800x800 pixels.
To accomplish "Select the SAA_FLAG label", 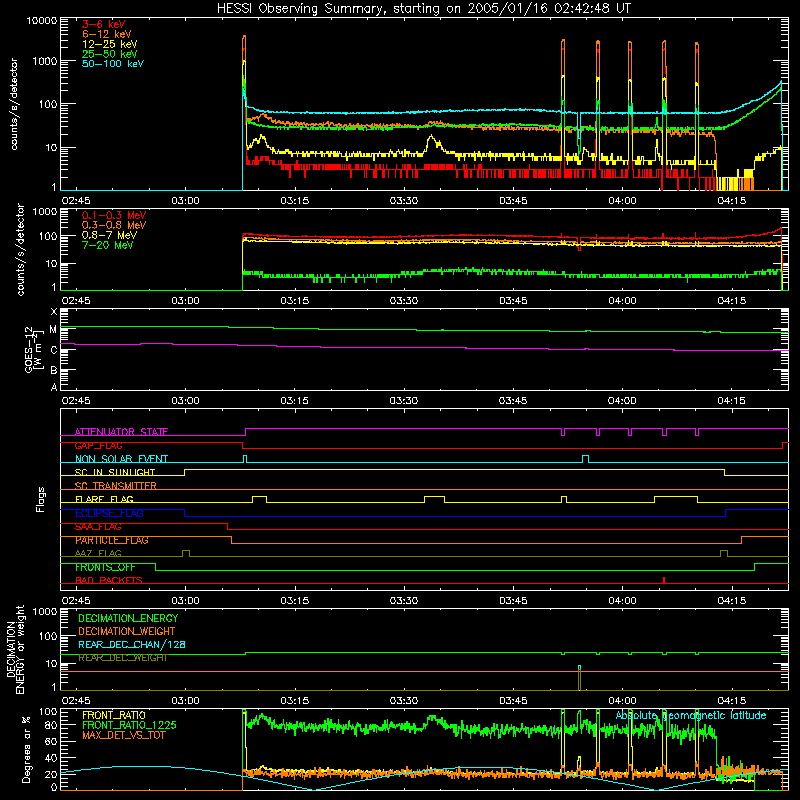I will click(x=98, y=527).
